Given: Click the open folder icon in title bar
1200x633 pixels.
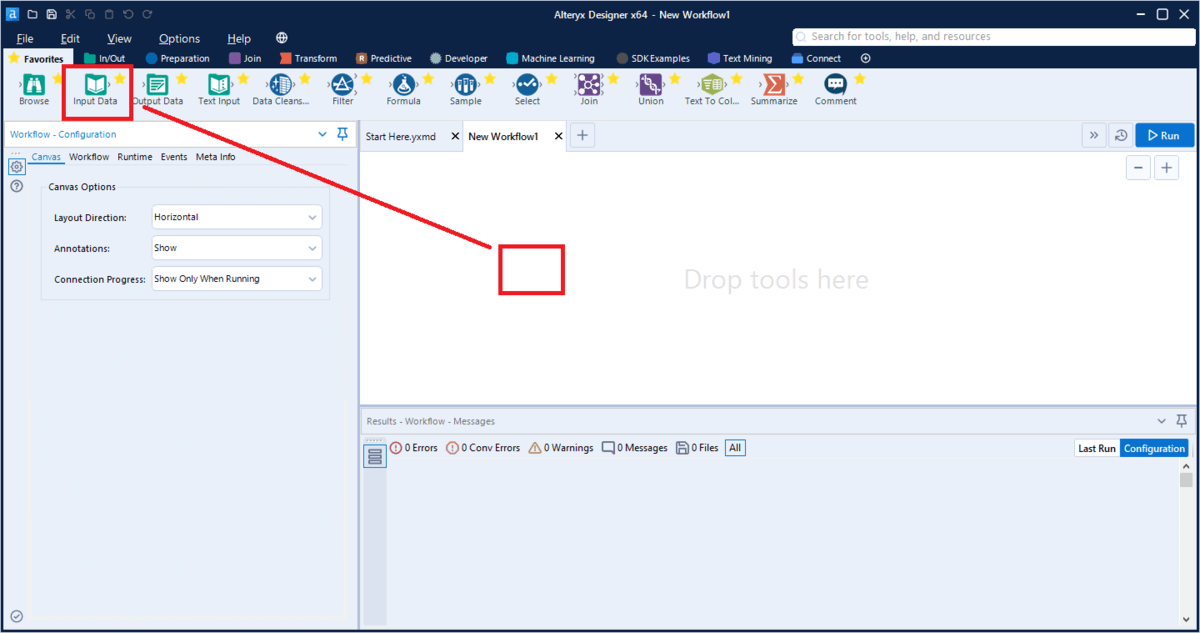Looking at the screenshot, I should [32, 14].
